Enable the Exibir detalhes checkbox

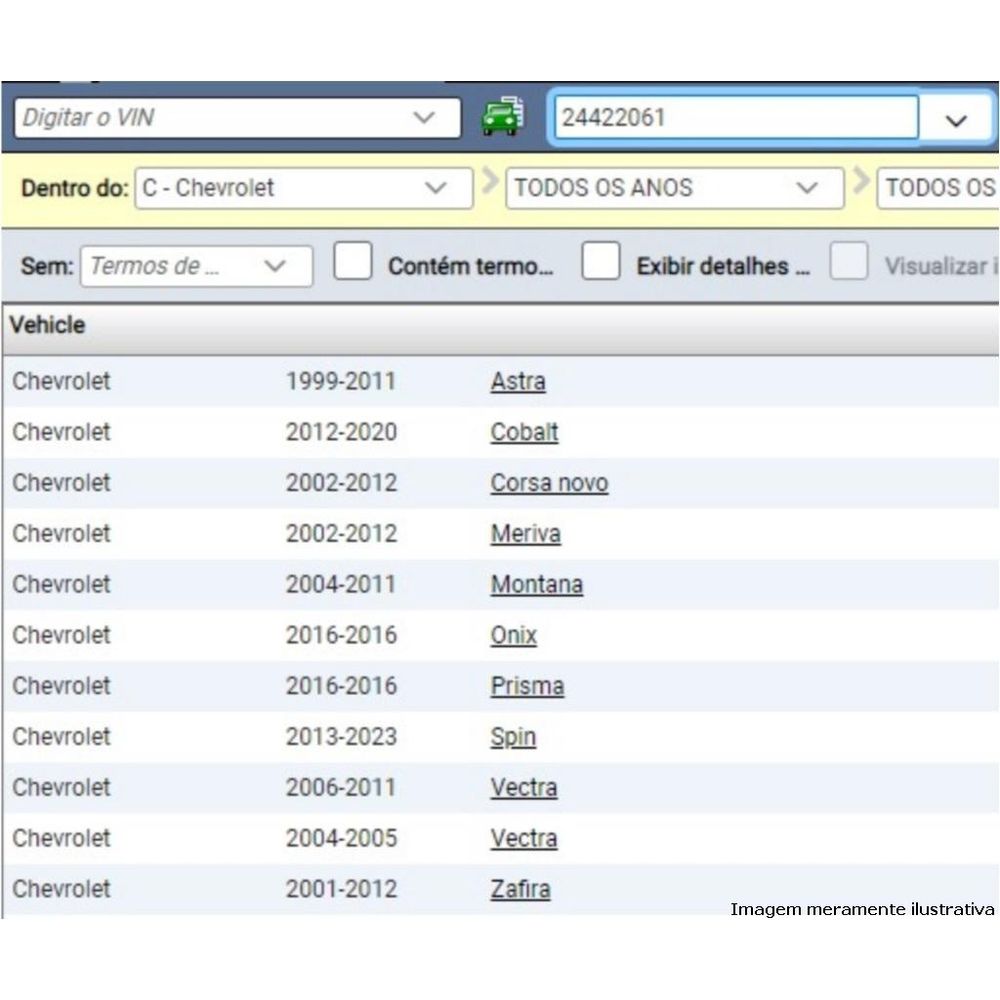coord(601,261)
